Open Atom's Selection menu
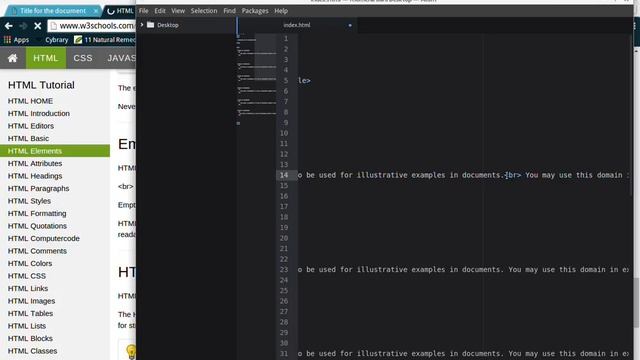The height and width of the screenshot is (360, 640). coord(204,11)
